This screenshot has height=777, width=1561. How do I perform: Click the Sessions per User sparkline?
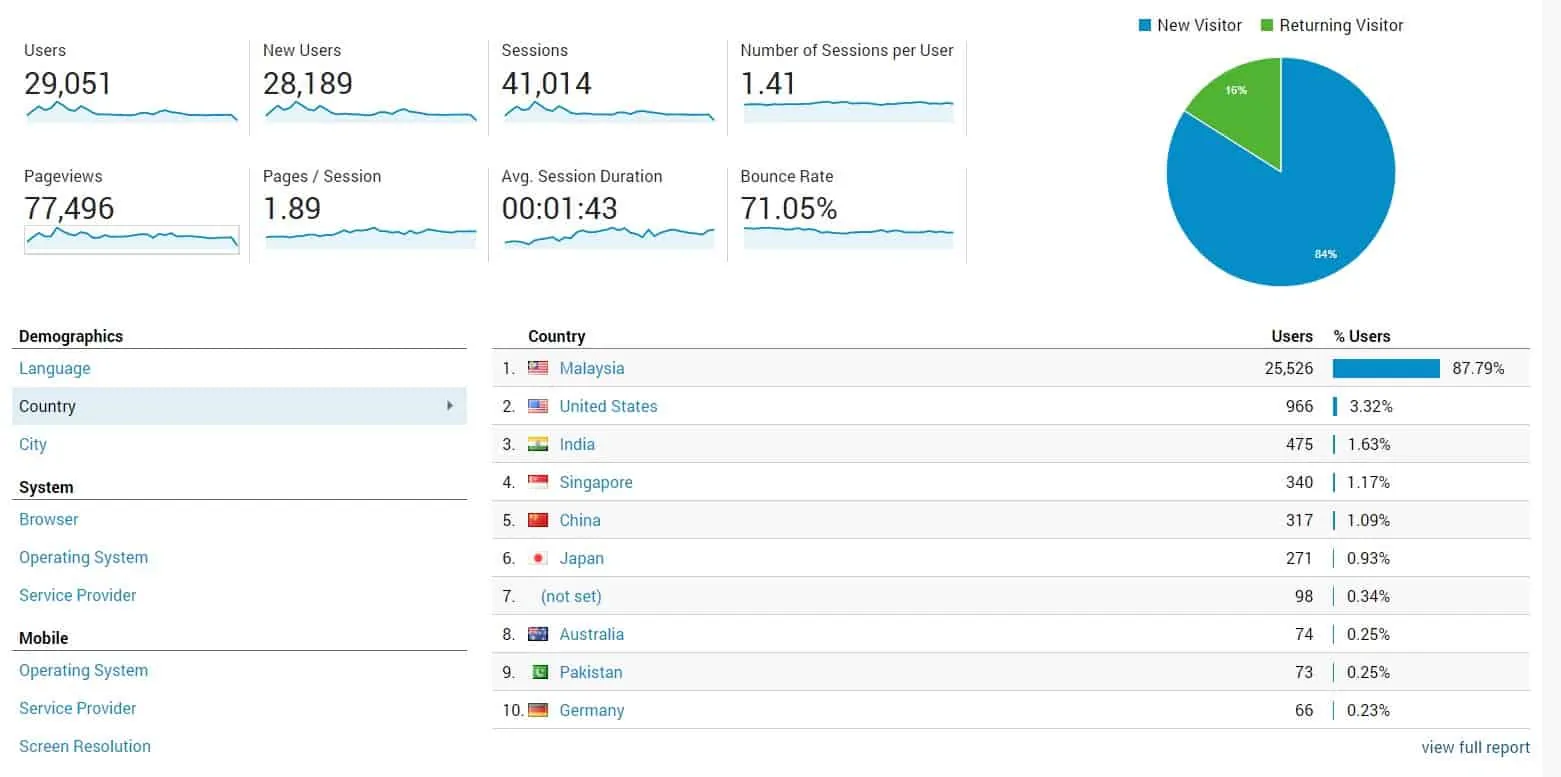pyautogui.click(x=848, y=111)
